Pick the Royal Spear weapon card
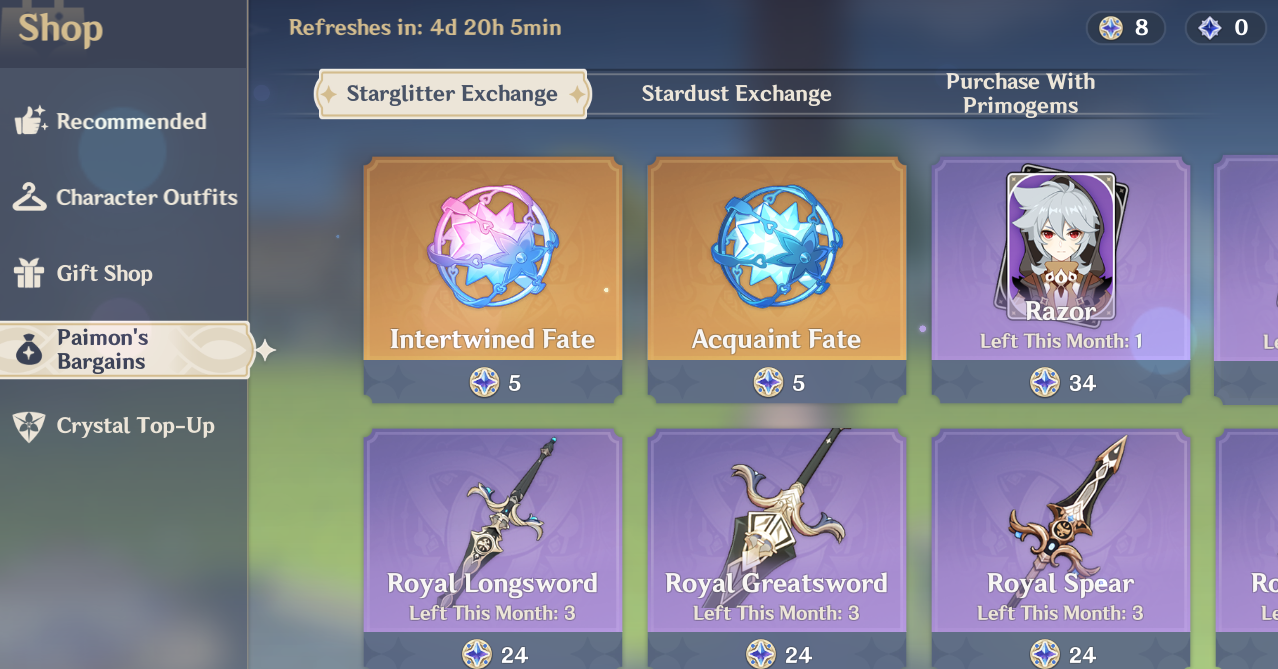This screenshot has width=1278, height=669. tap(1061, 550)
